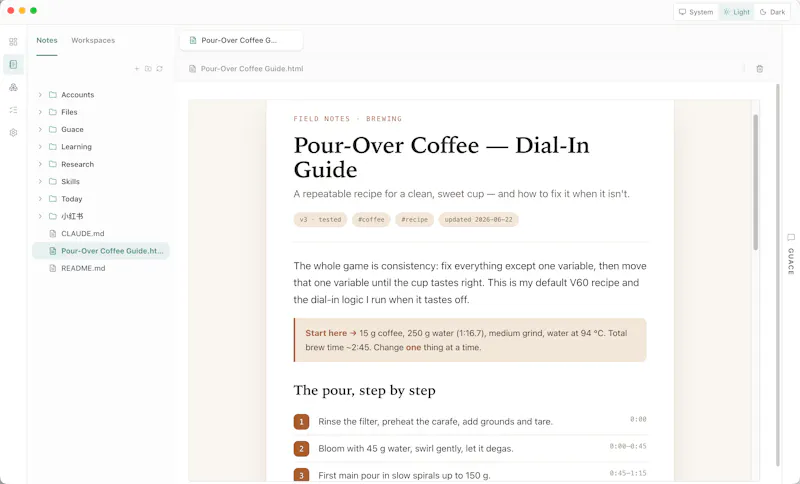This screenshot has height=484, width=800.
Task: Open the checklist tasks icon in left rail
Action: [13, 110]
